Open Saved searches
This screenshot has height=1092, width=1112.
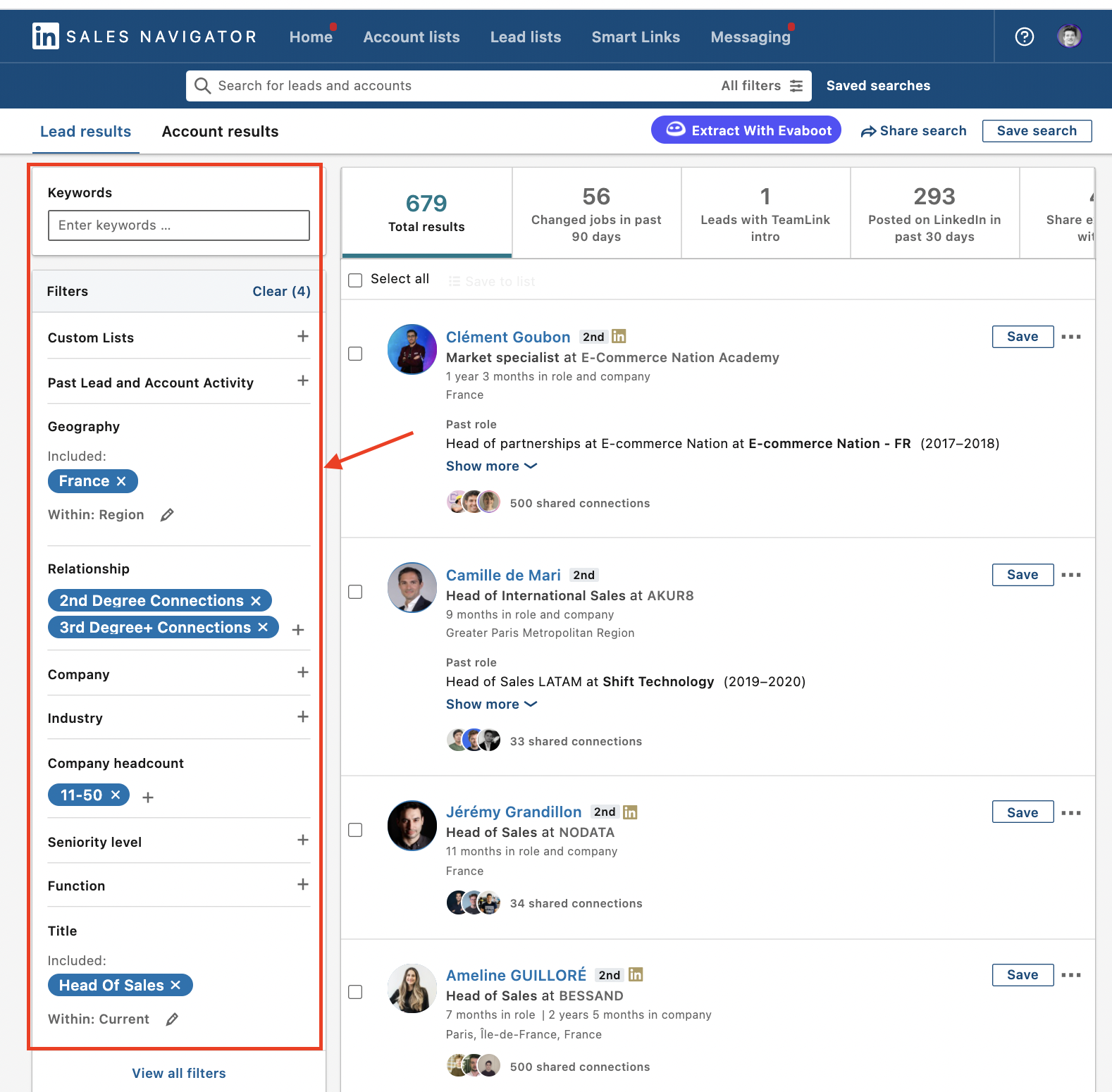point(878,85)
